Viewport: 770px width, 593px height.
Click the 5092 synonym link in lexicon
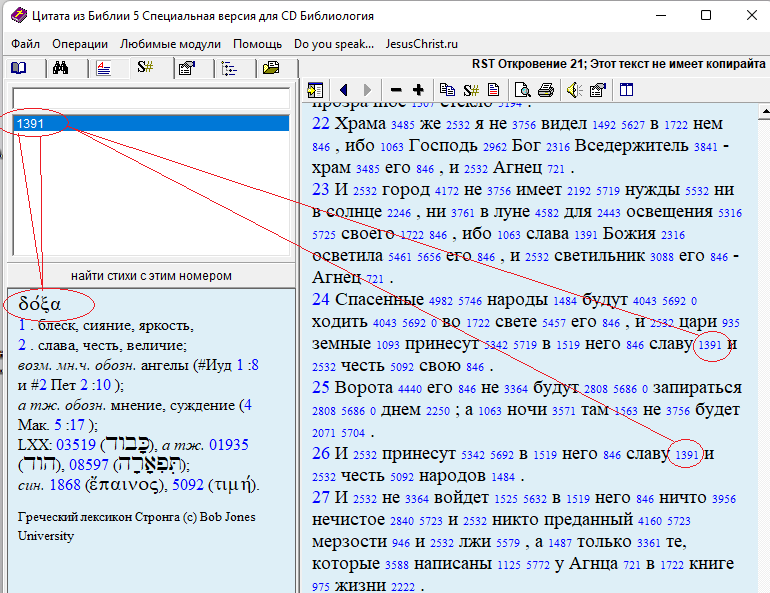click(188, 485)
